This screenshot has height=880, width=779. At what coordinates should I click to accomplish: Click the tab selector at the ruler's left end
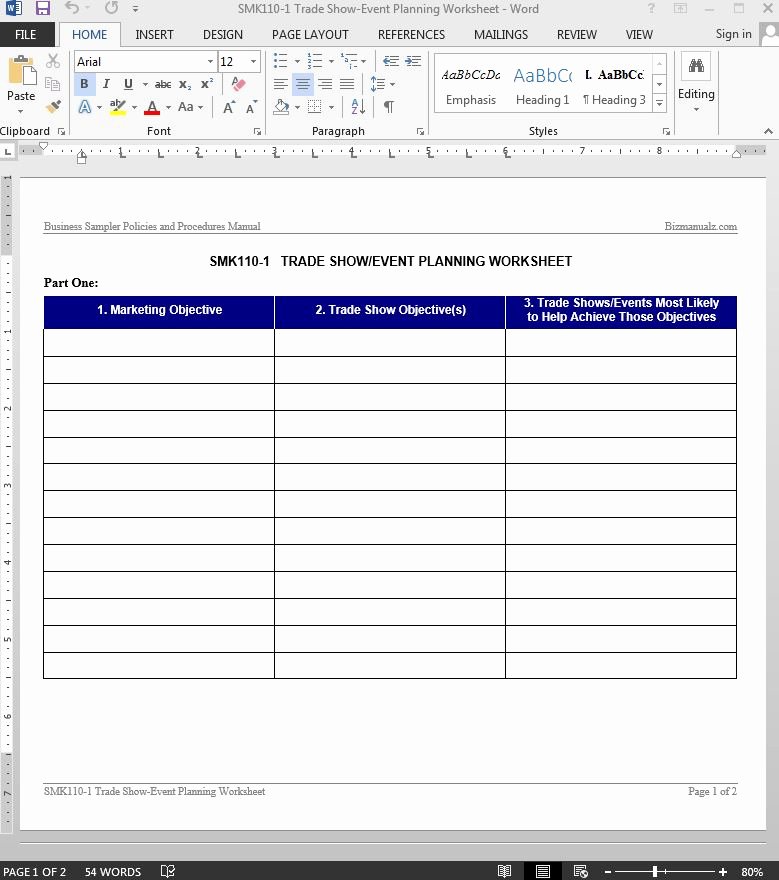[x=8, y=152]
